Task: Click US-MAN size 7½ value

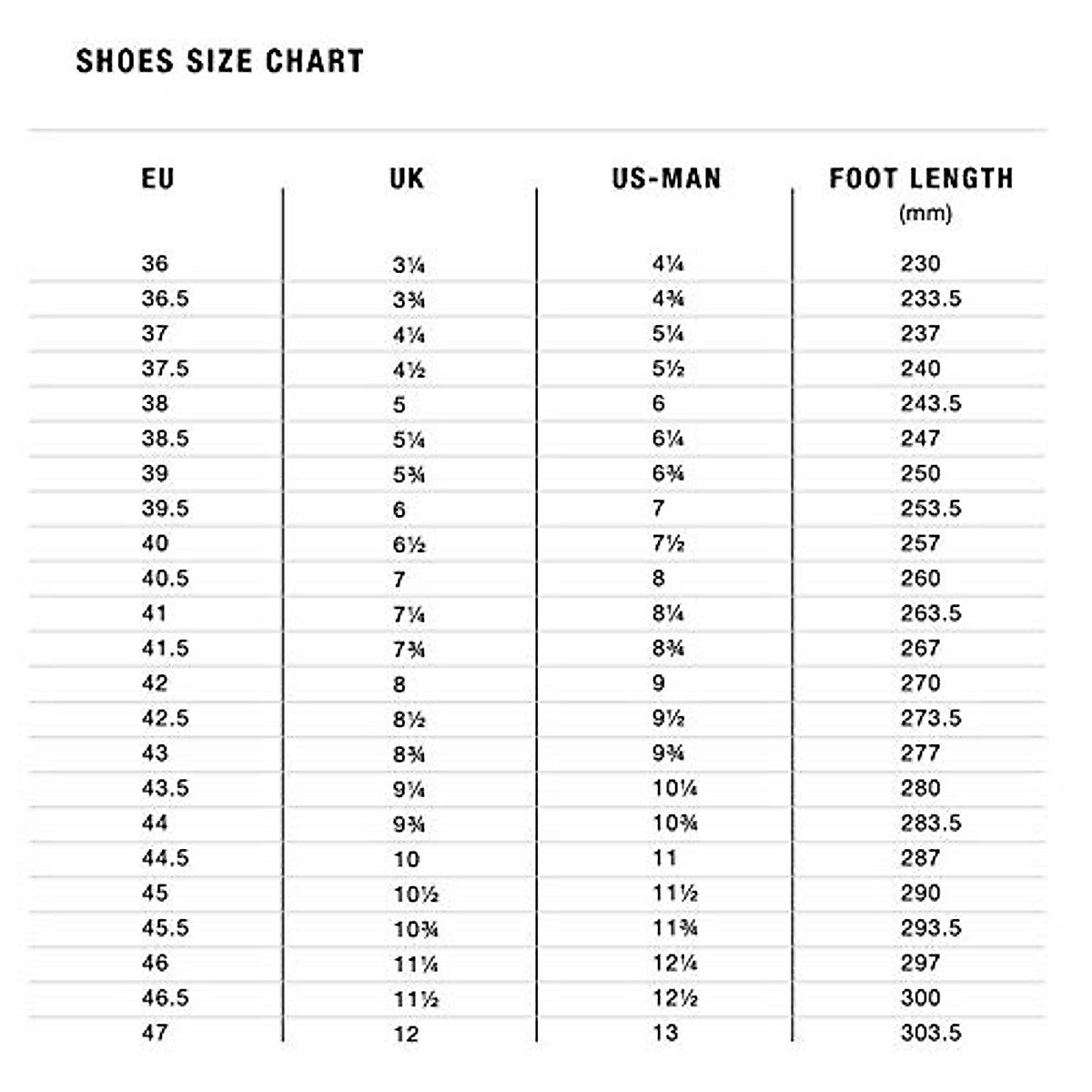Action: click(668, 543)
